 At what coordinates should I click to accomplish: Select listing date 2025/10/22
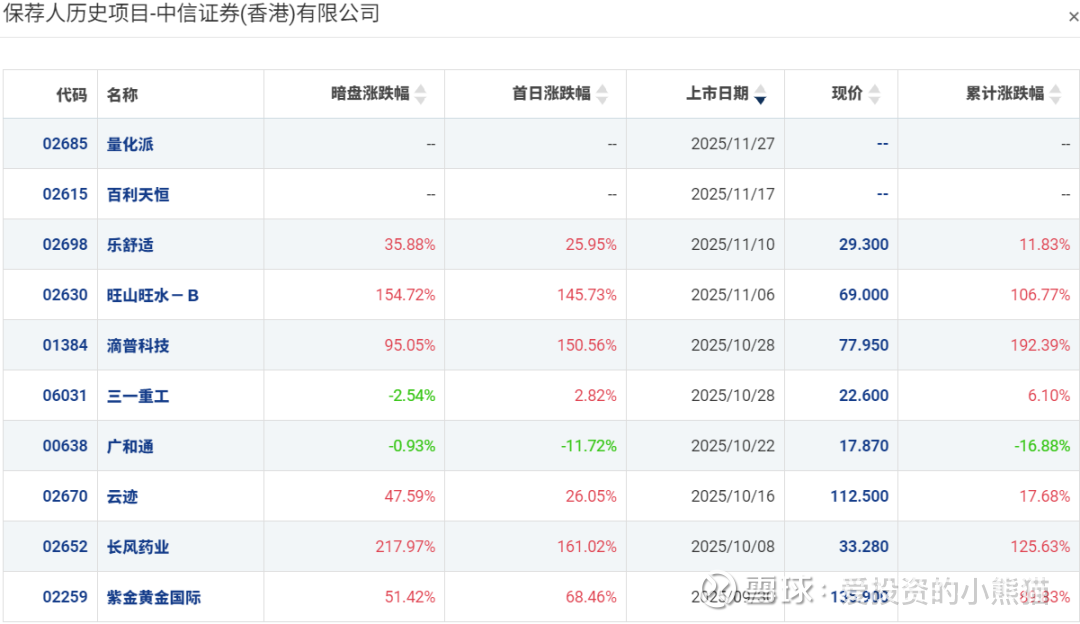coord(733,446)
